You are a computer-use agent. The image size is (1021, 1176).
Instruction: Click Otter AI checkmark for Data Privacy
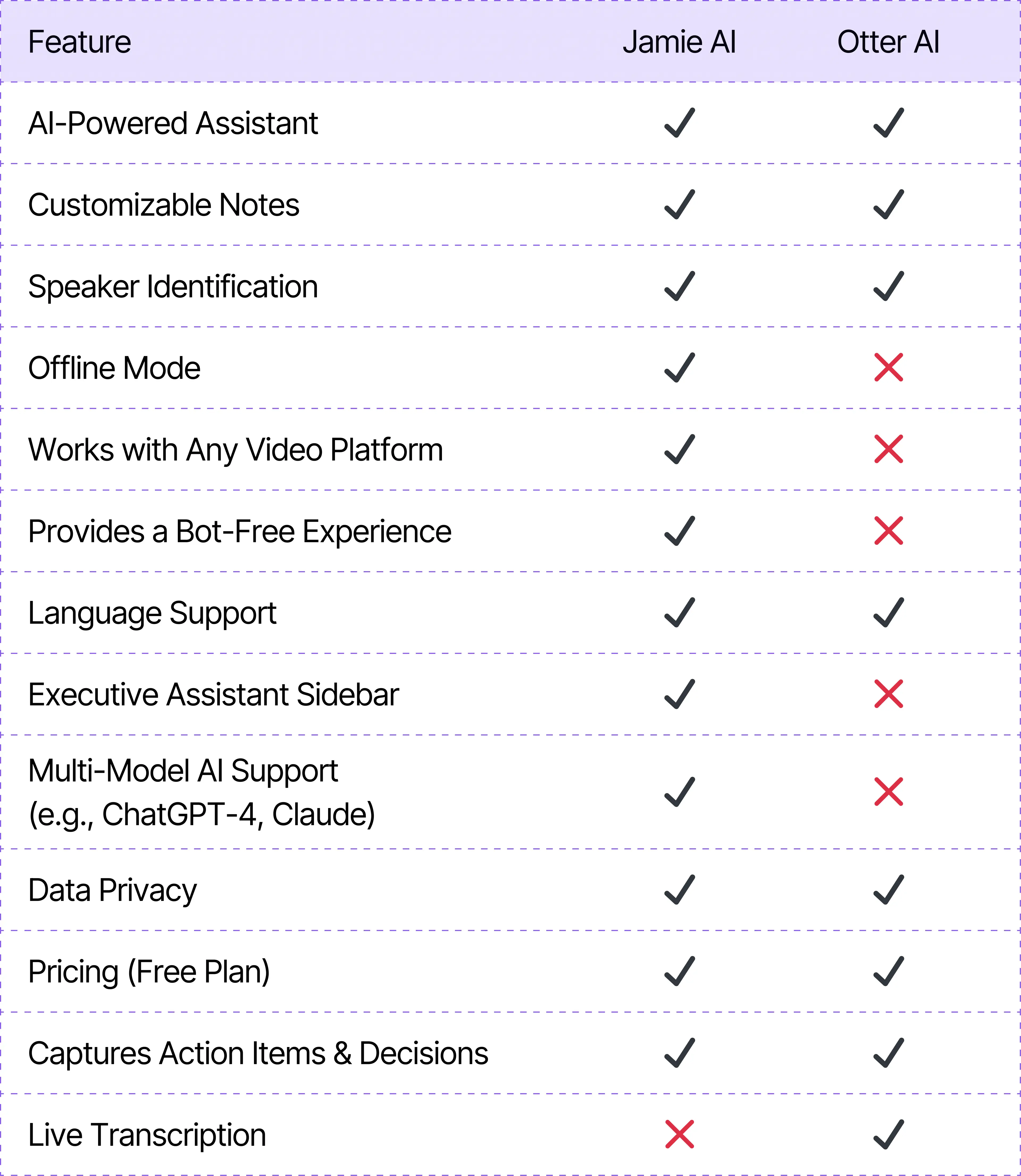click(x=888, y=889)
